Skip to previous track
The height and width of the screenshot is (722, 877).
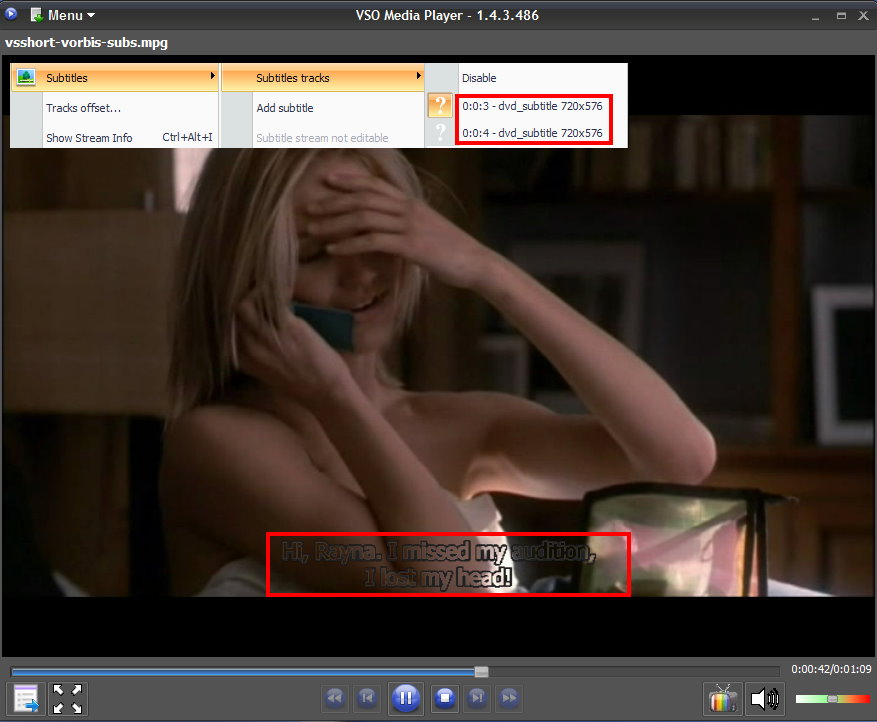(367, 698)
